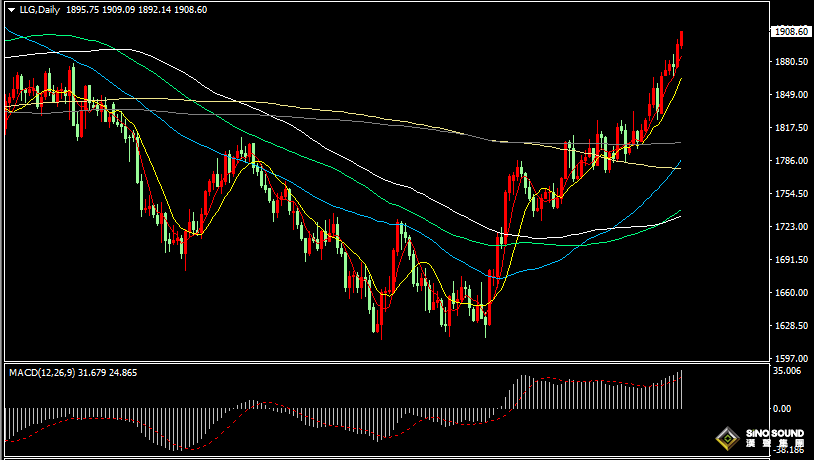Click the 1723.00 price axis label
Viewport: 814px width, 460px height.
point(791,226)
